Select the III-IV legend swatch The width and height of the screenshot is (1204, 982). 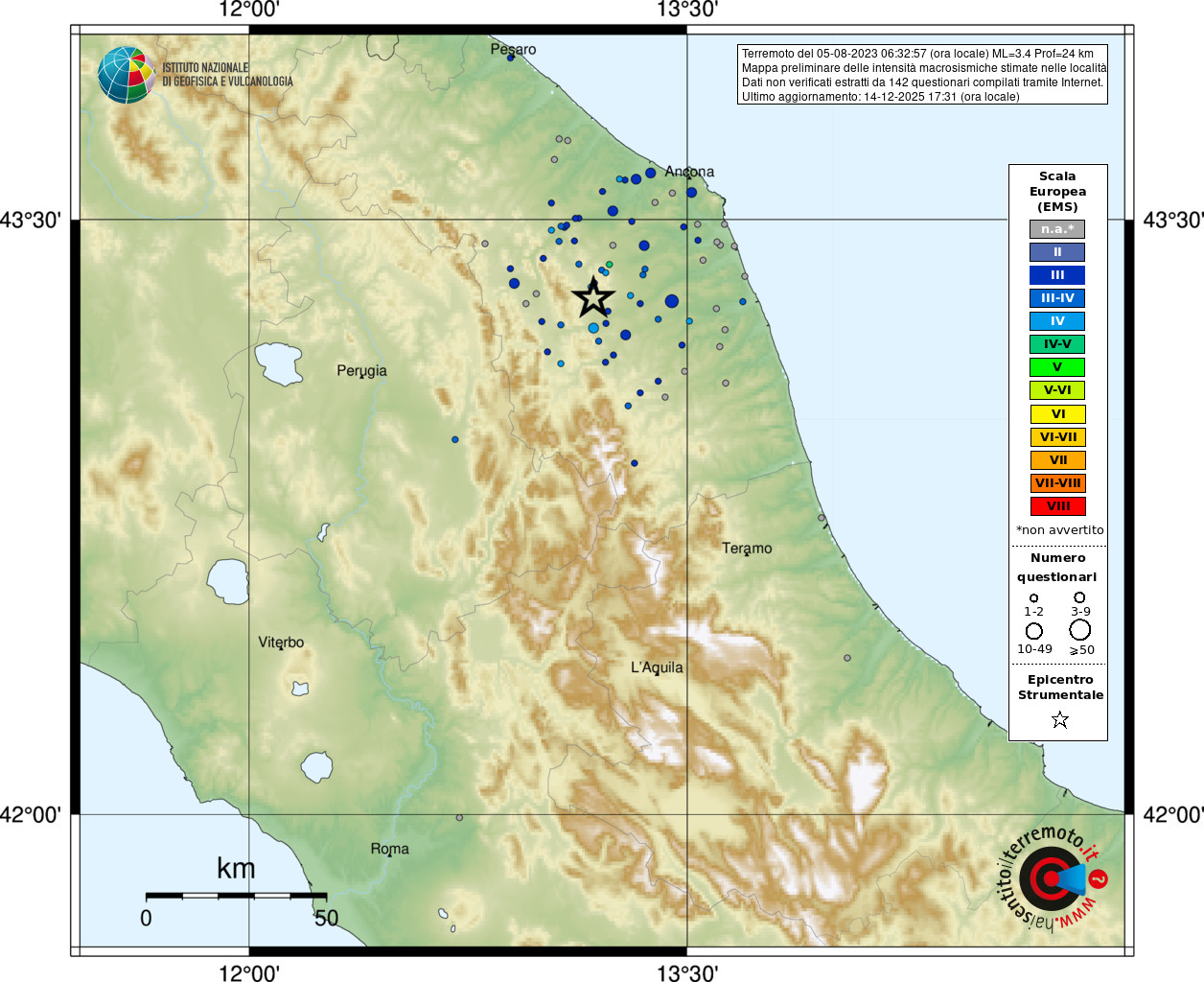1057,298
